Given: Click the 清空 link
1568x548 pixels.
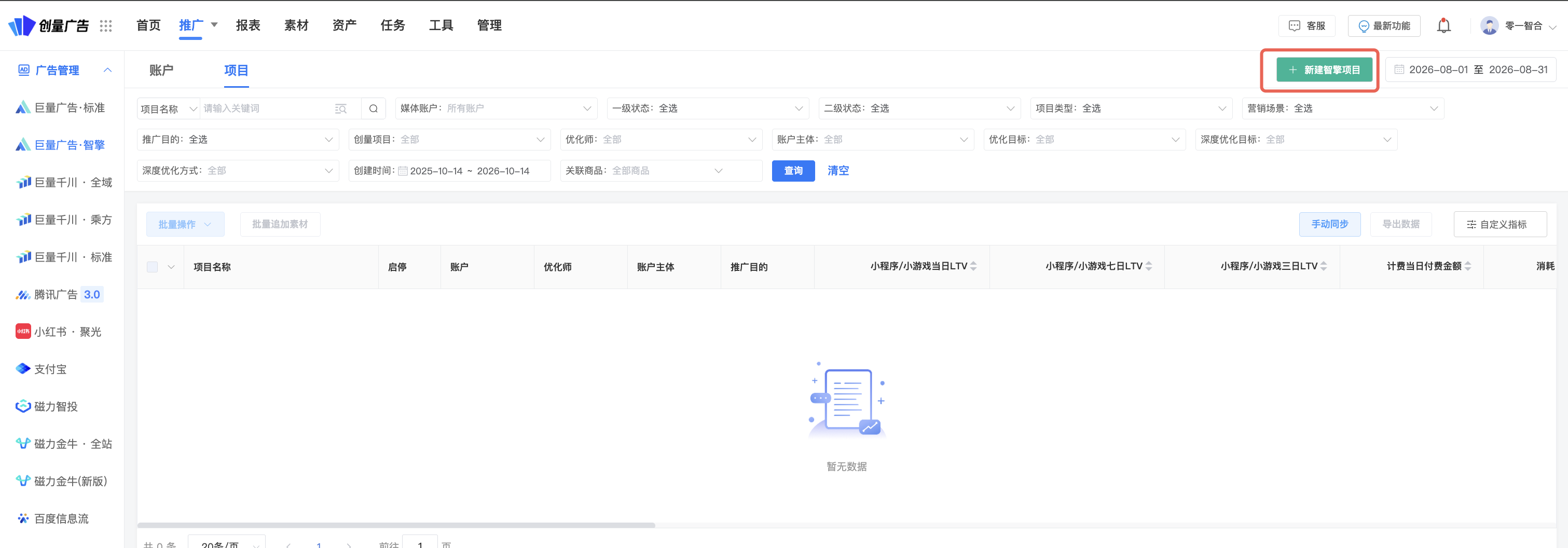Looking at the screenshot, I should point(838,171).
